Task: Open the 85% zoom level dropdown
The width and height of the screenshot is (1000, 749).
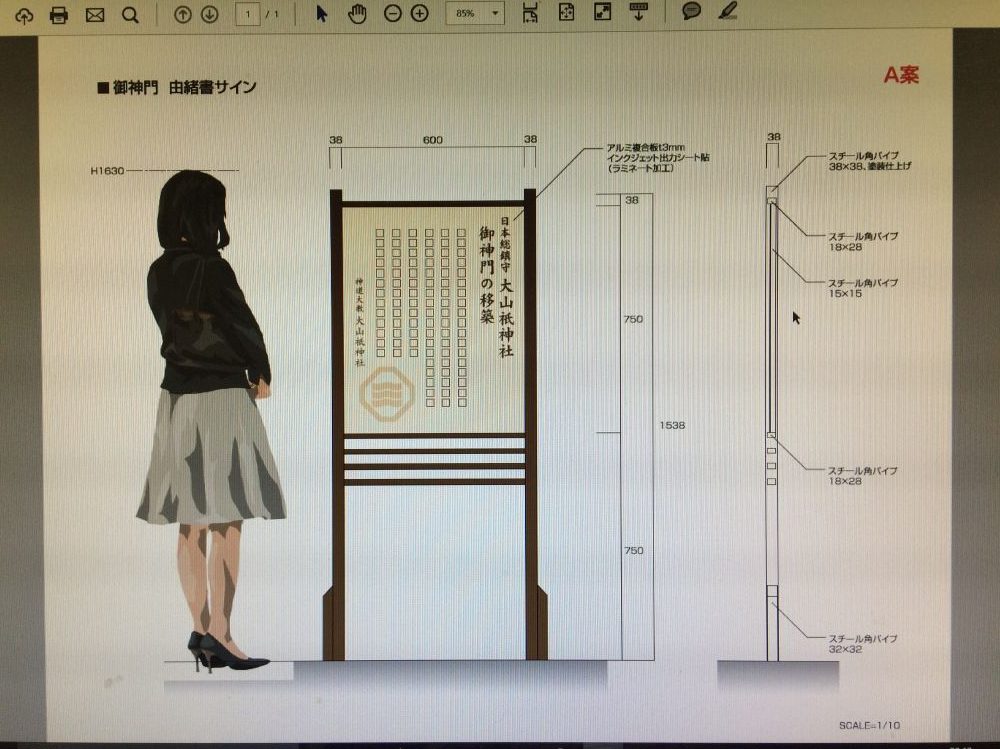Action: click(x=476, y=13)
